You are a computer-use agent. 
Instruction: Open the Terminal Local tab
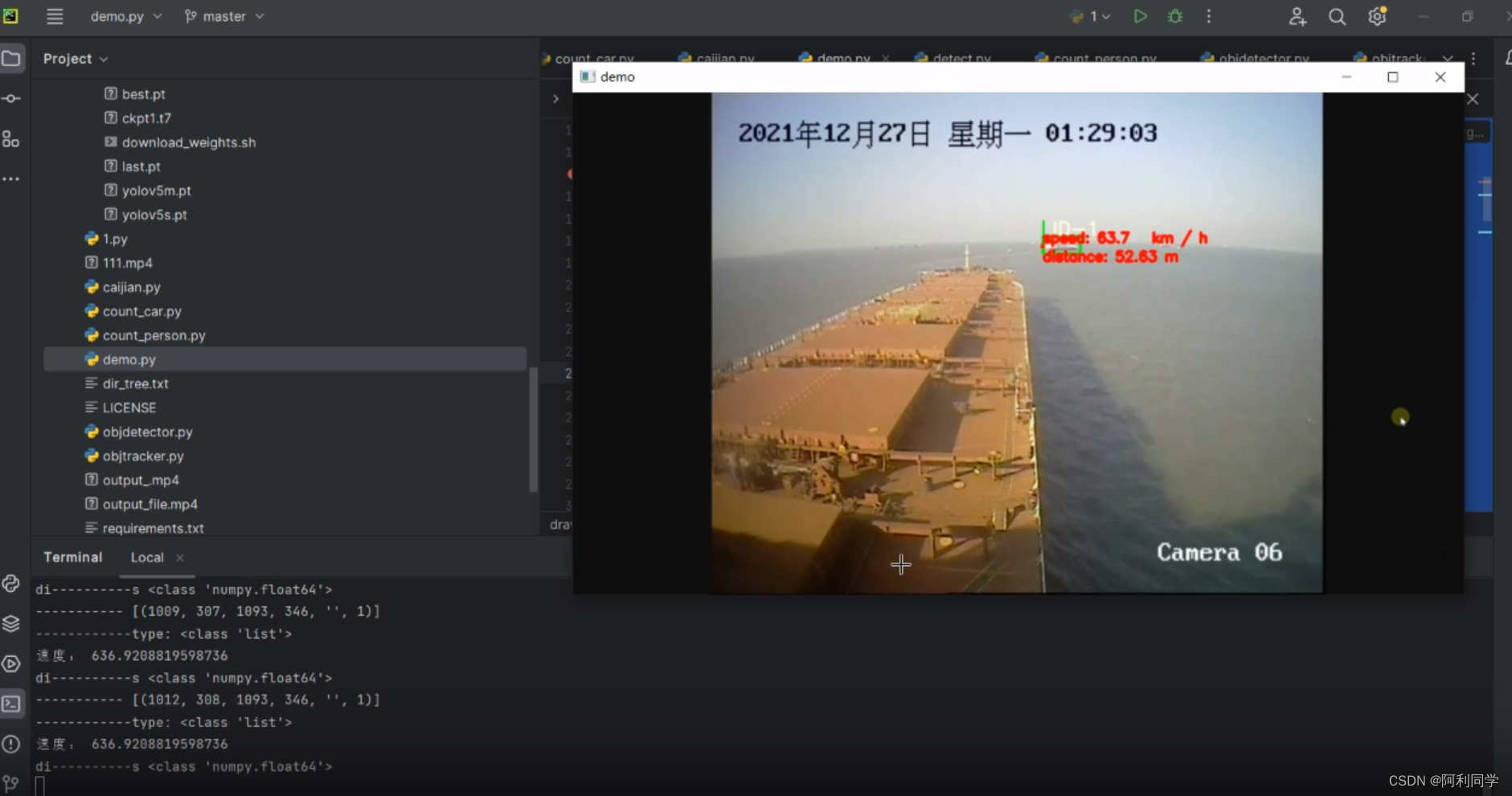[x=147, y=556]
